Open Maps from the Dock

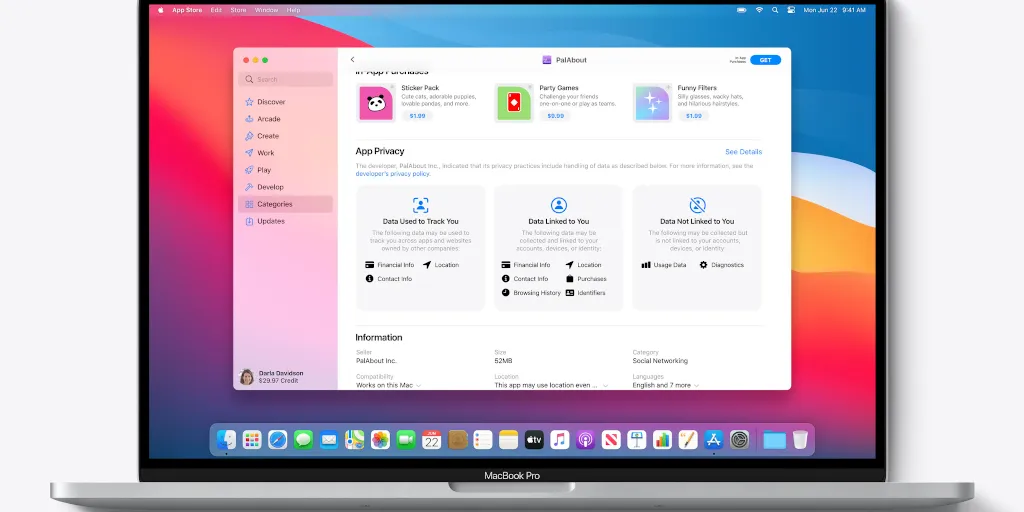[355, 440]
